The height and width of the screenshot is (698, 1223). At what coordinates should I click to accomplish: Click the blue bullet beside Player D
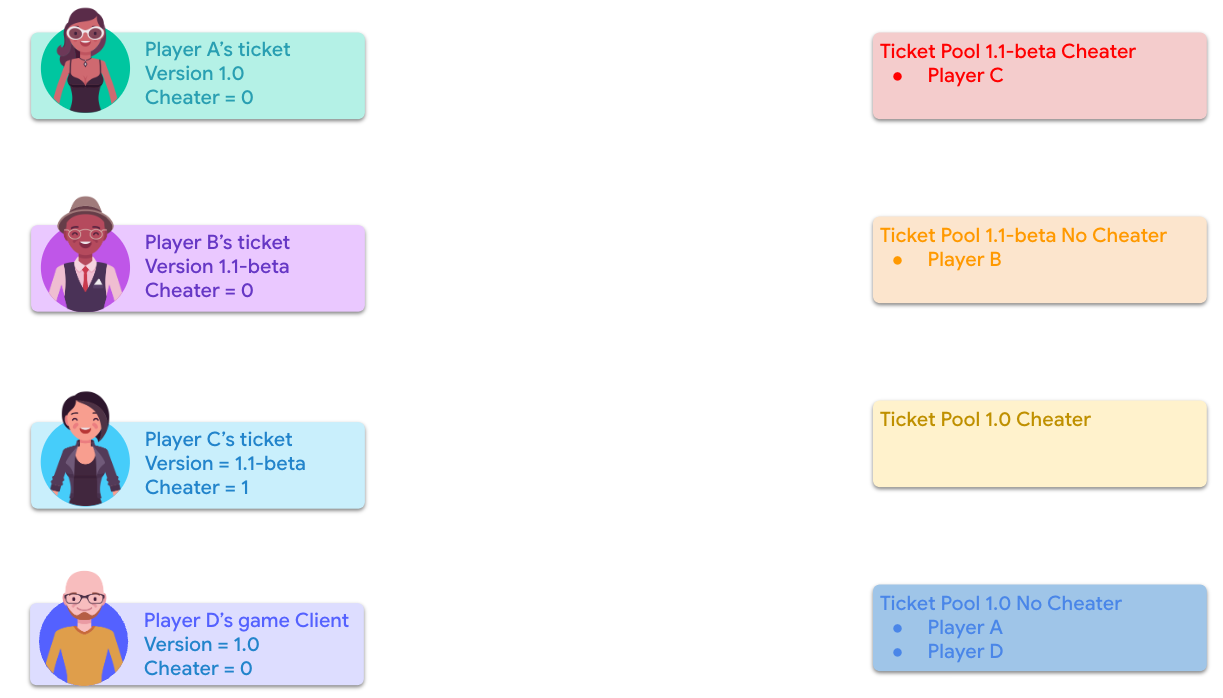click(897, 652)
